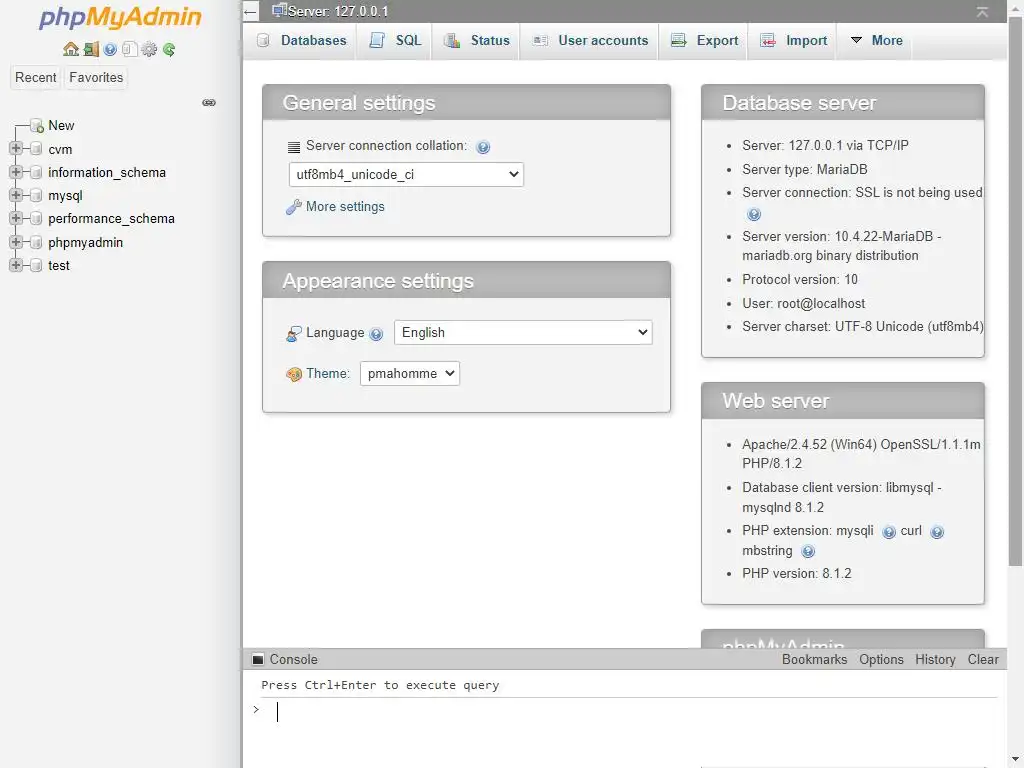Expand the mysql database tree node

16,195
